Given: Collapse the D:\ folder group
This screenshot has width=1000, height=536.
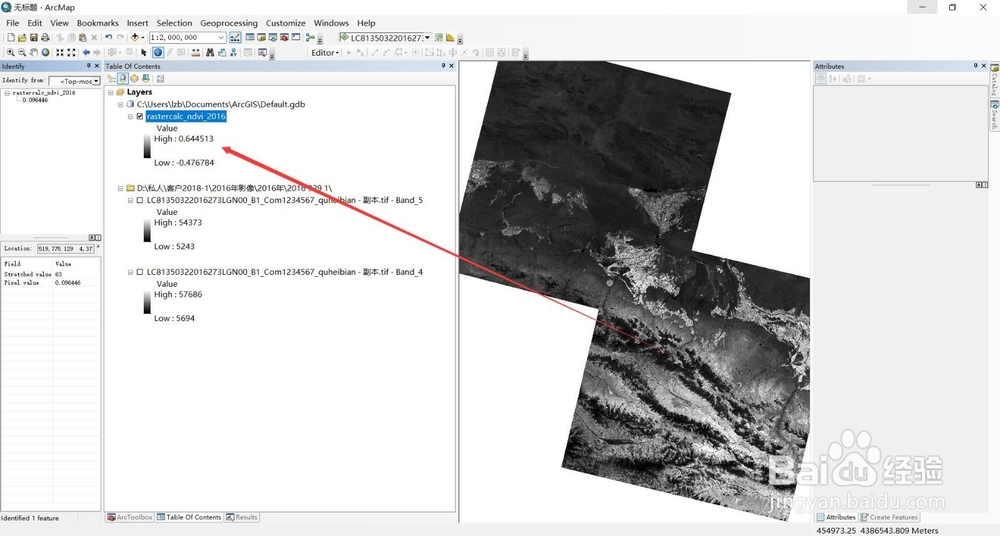Looking at the screenshot, I should 121,188.
